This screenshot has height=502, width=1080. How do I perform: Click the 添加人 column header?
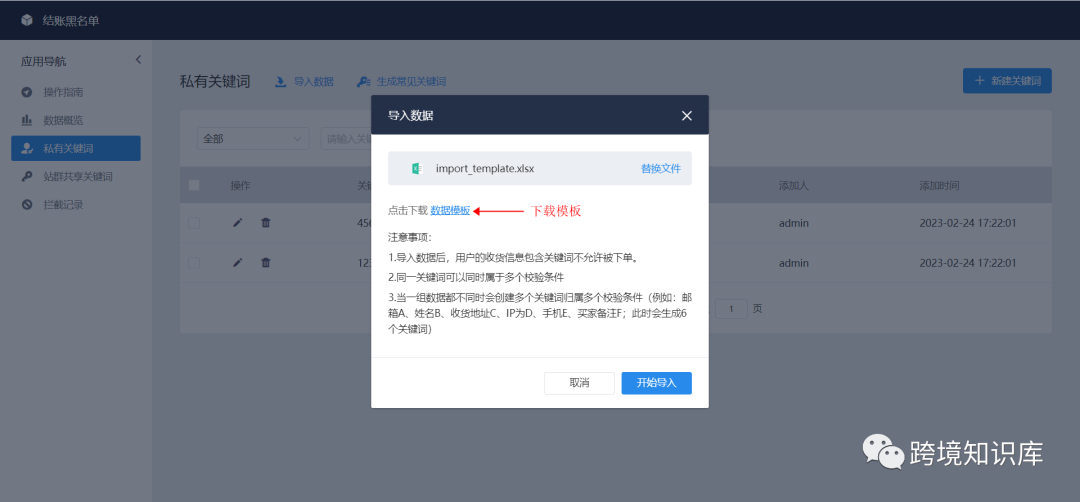[x=793, y=185]
